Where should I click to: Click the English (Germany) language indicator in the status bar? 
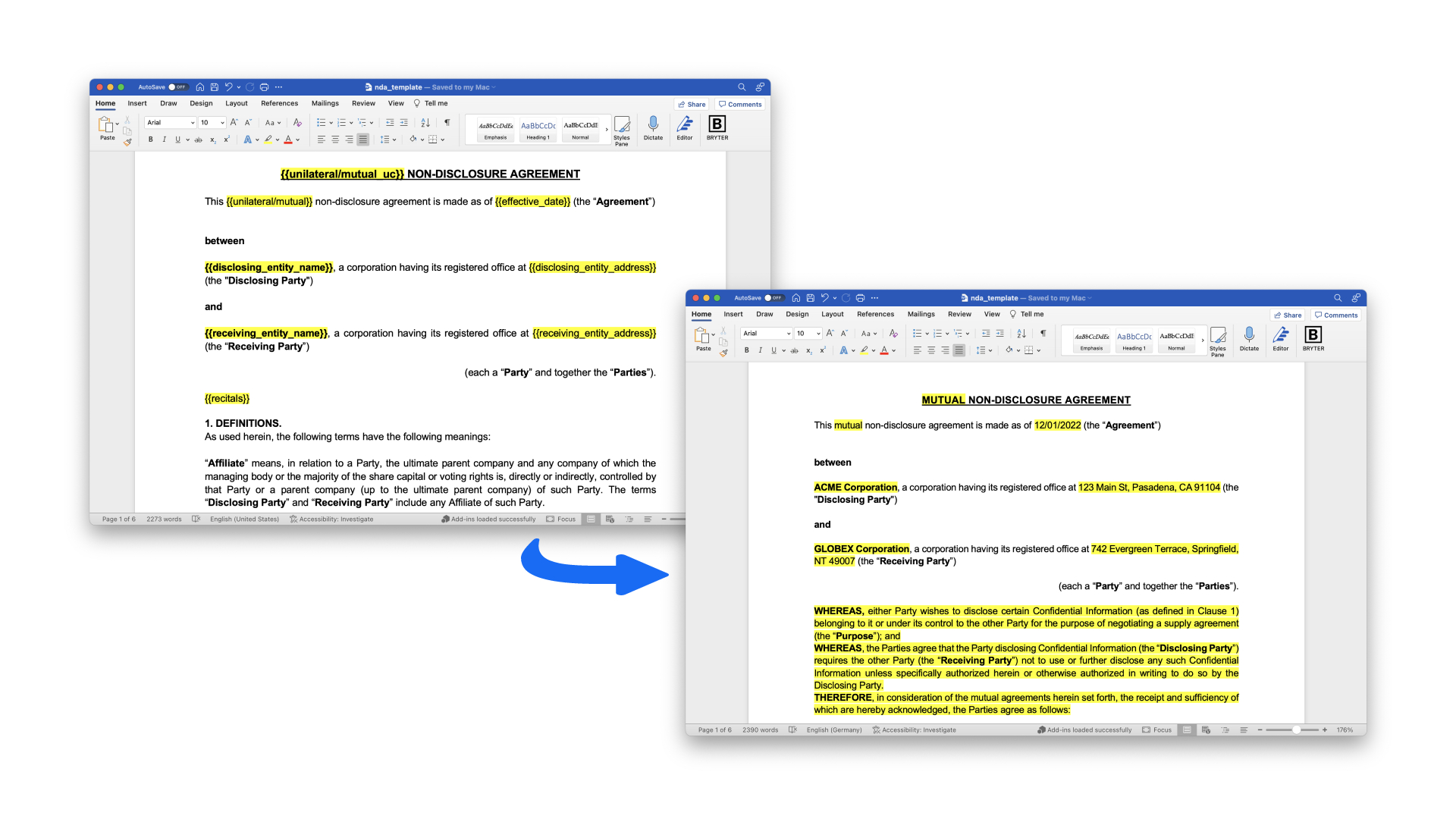click(833, 730)
